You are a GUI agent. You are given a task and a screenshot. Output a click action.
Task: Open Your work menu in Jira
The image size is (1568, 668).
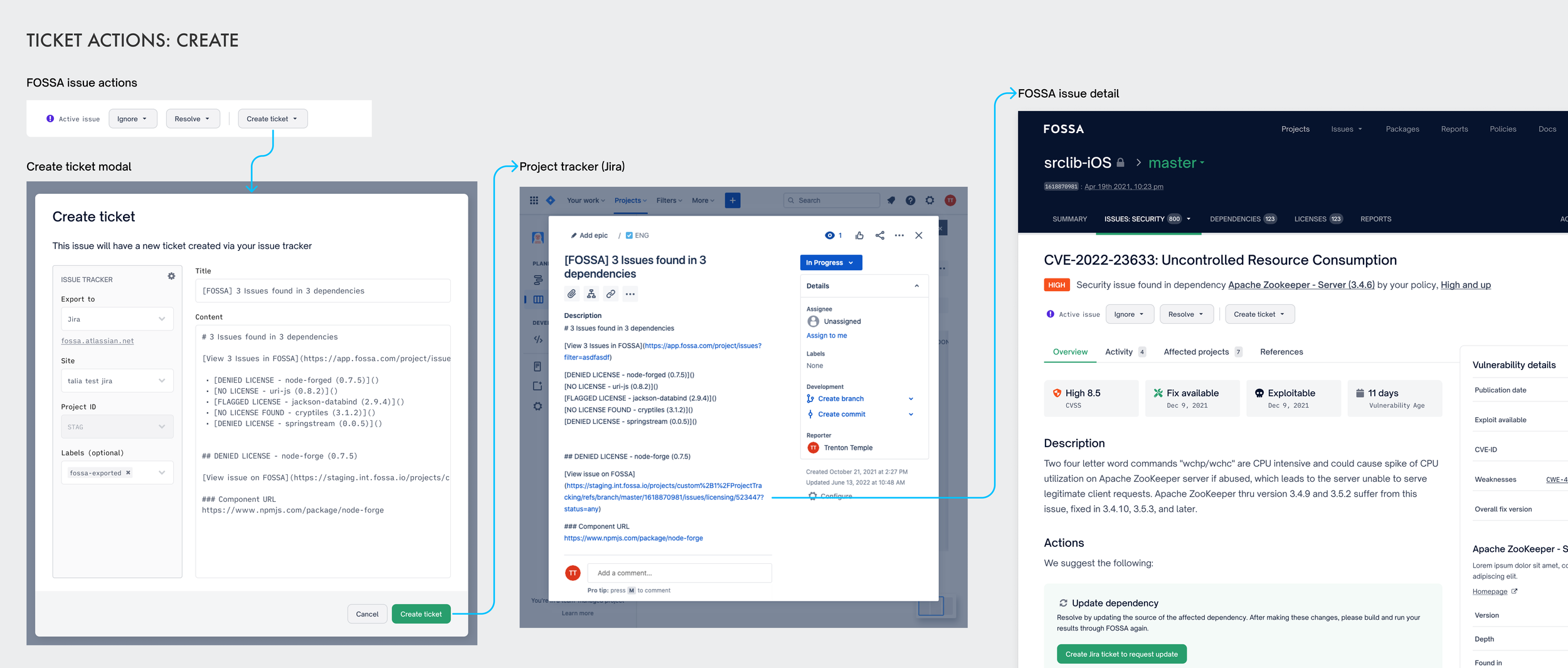586,201
